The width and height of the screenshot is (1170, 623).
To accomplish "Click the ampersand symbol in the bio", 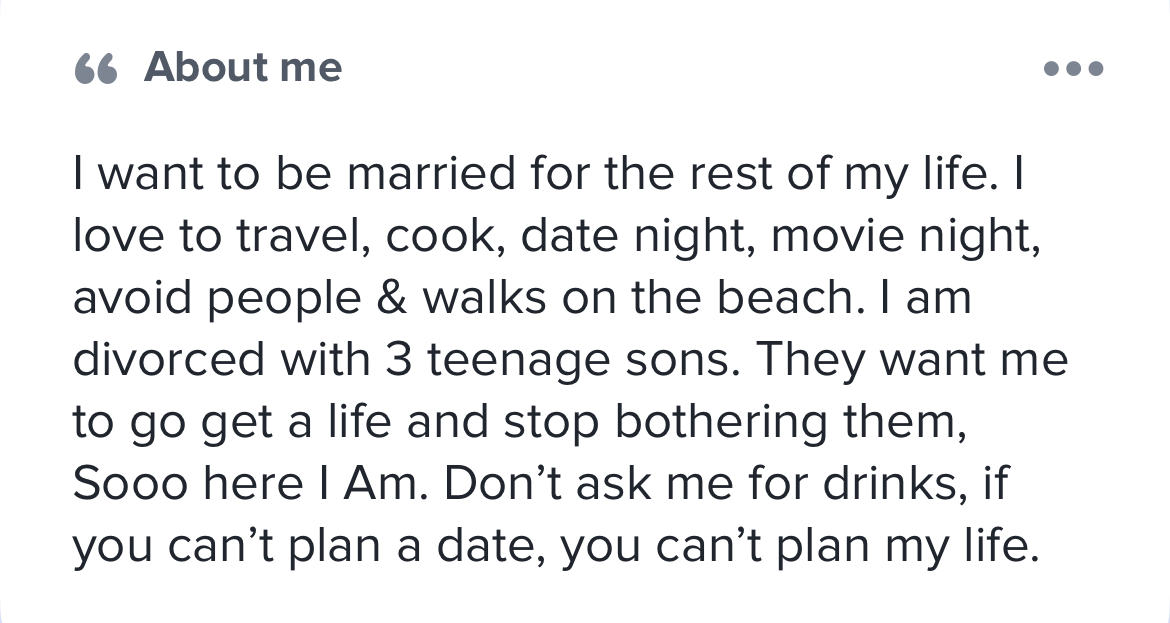I will (392, 298).
